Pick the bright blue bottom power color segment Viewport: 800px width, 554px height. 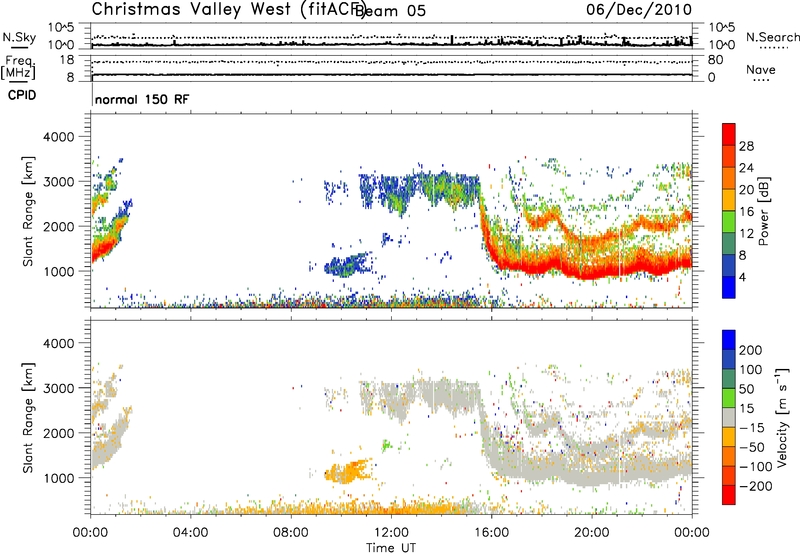click(729, 287)
